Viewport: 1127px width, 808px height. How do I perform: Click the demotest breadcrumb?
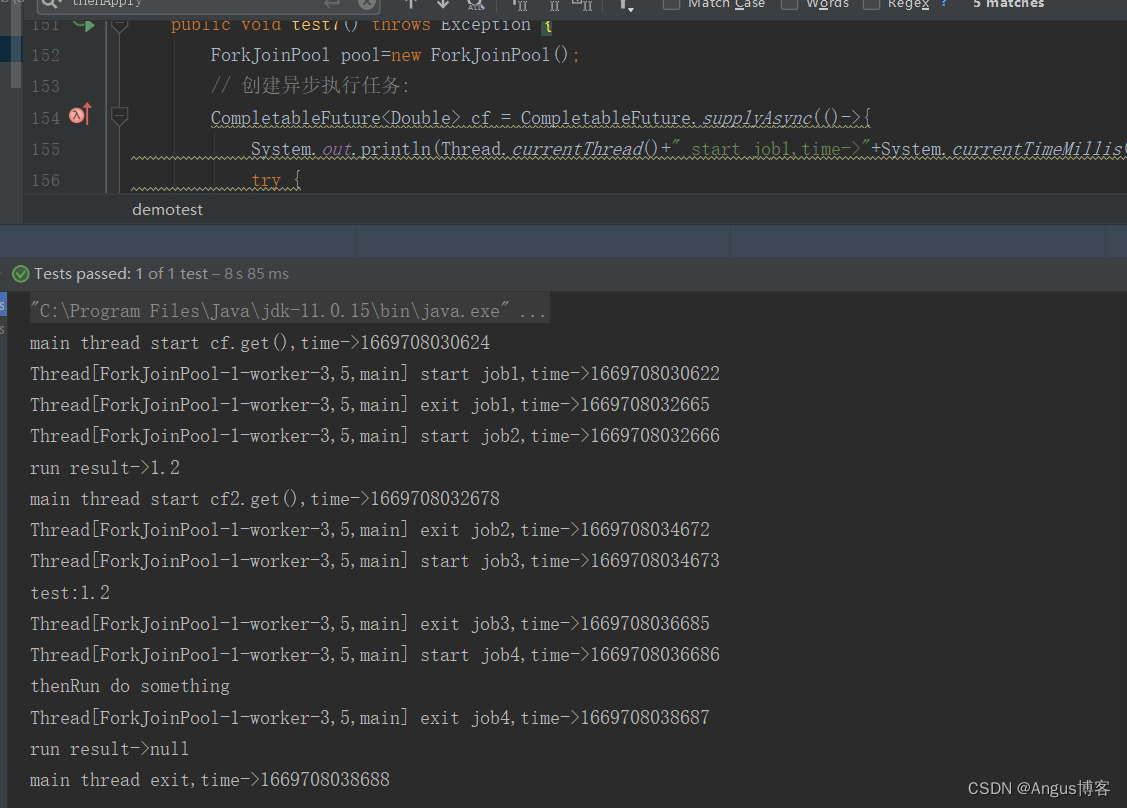167,210
